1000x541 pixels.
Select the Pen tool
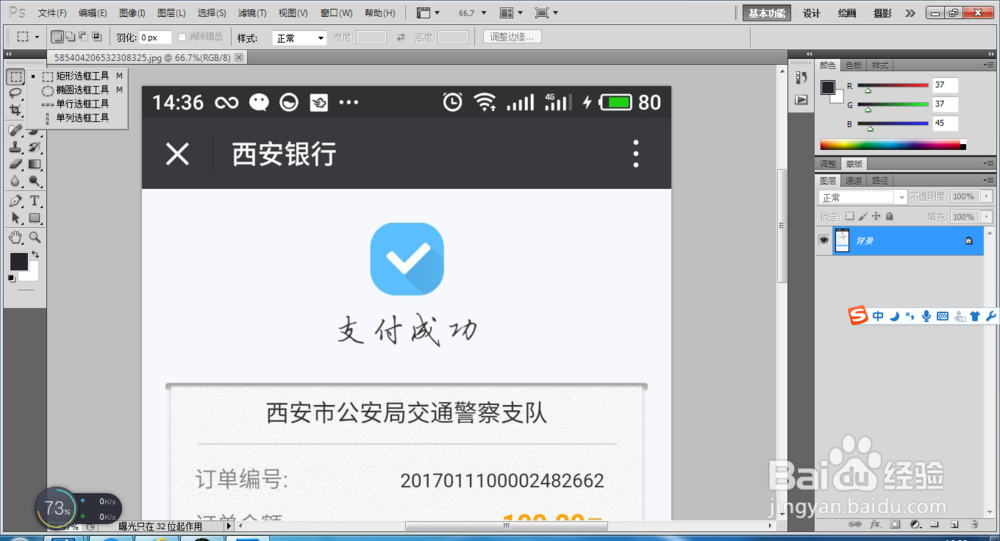[x=16, y=201]
